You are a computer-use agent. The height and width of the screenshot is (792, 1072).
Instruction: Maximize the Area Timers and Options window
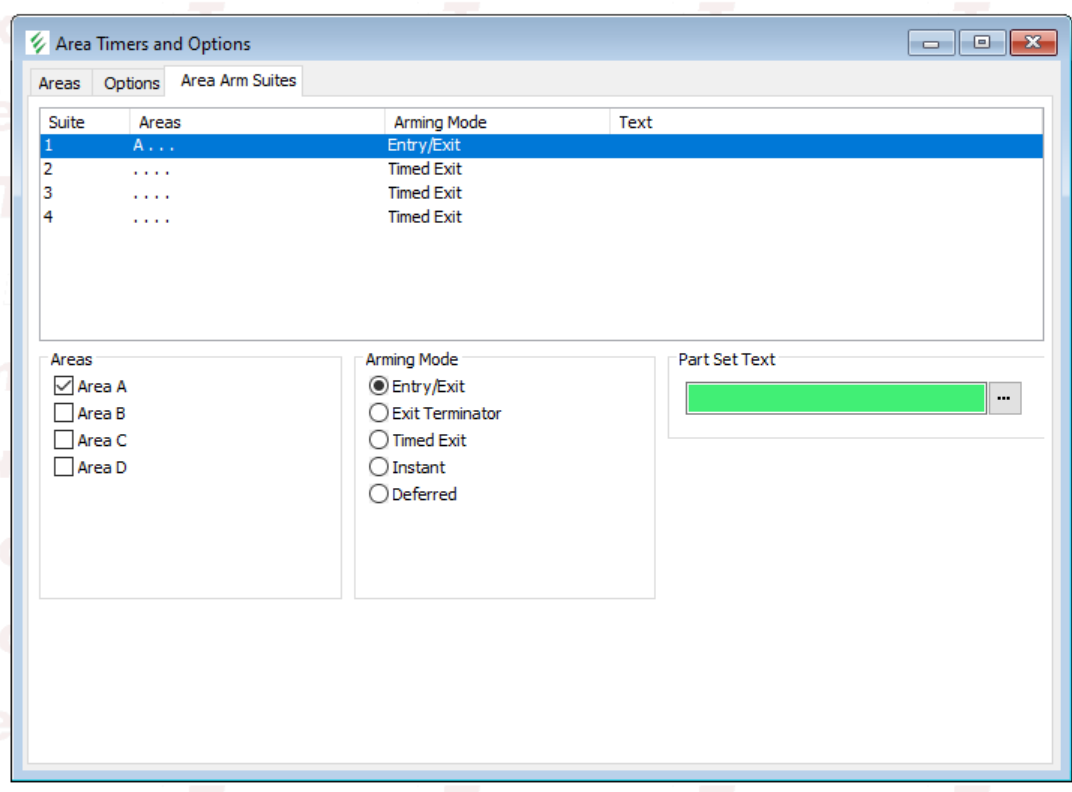(982, 43)
